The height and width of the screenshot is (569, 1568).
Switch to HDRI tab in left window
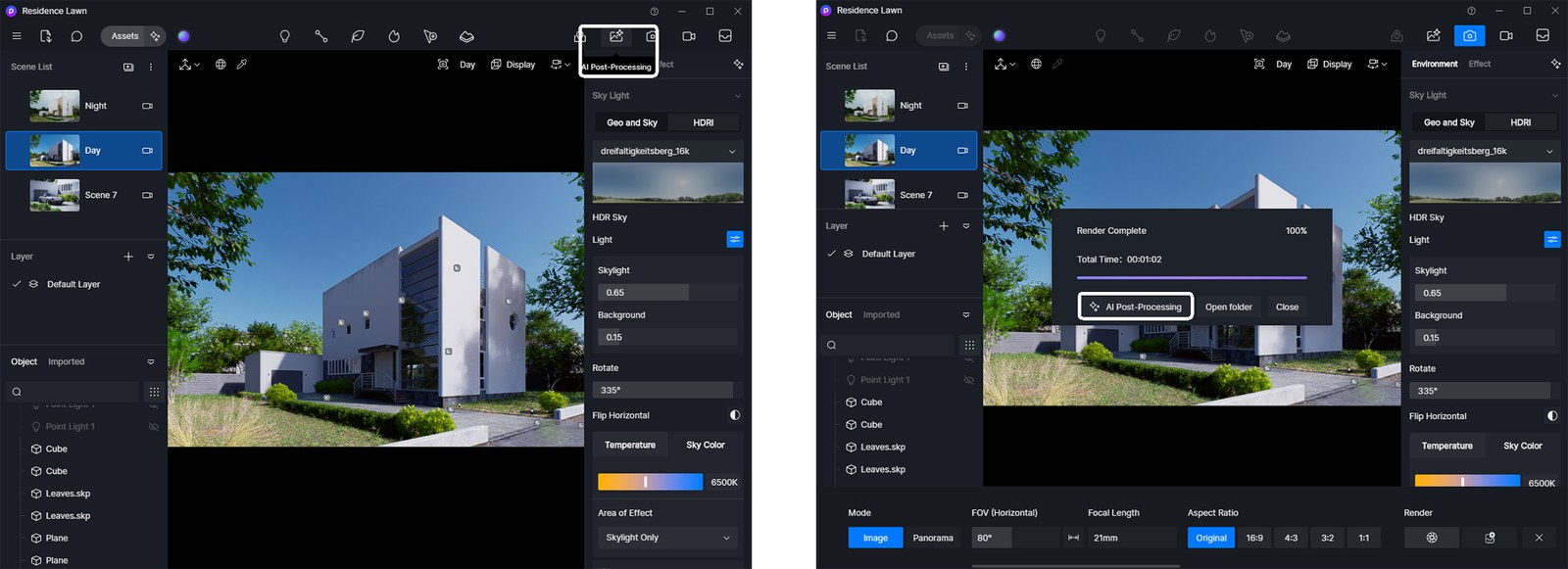coord(704,122)
